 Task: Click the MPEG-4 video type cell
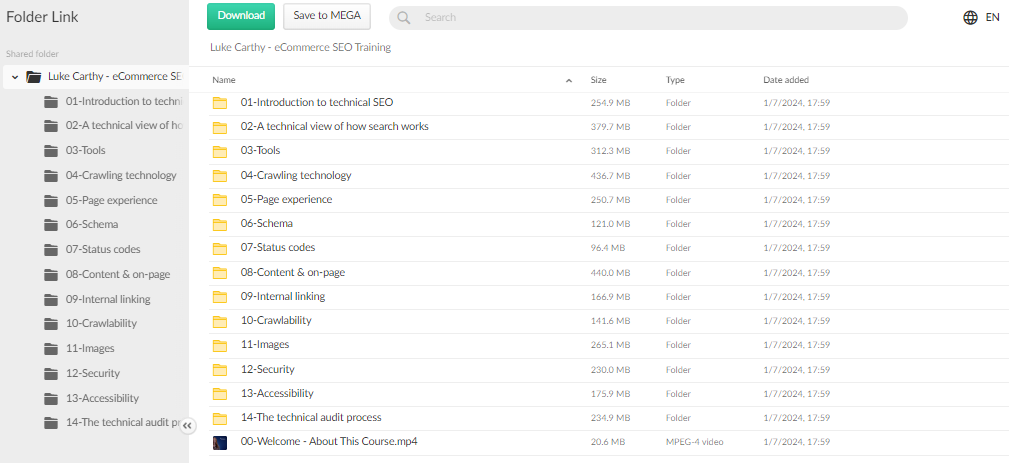[694, 442]
